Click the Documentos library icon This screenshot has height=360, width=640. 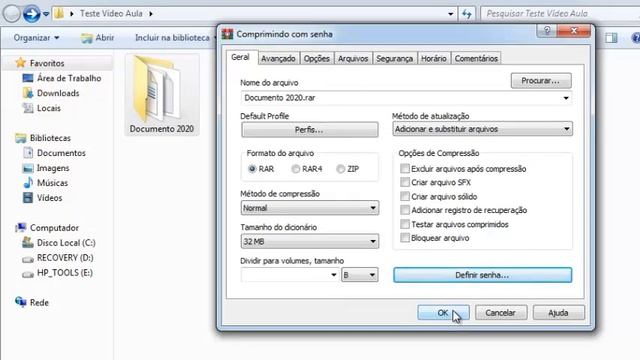pyautogui.click(x=28, y=153)
